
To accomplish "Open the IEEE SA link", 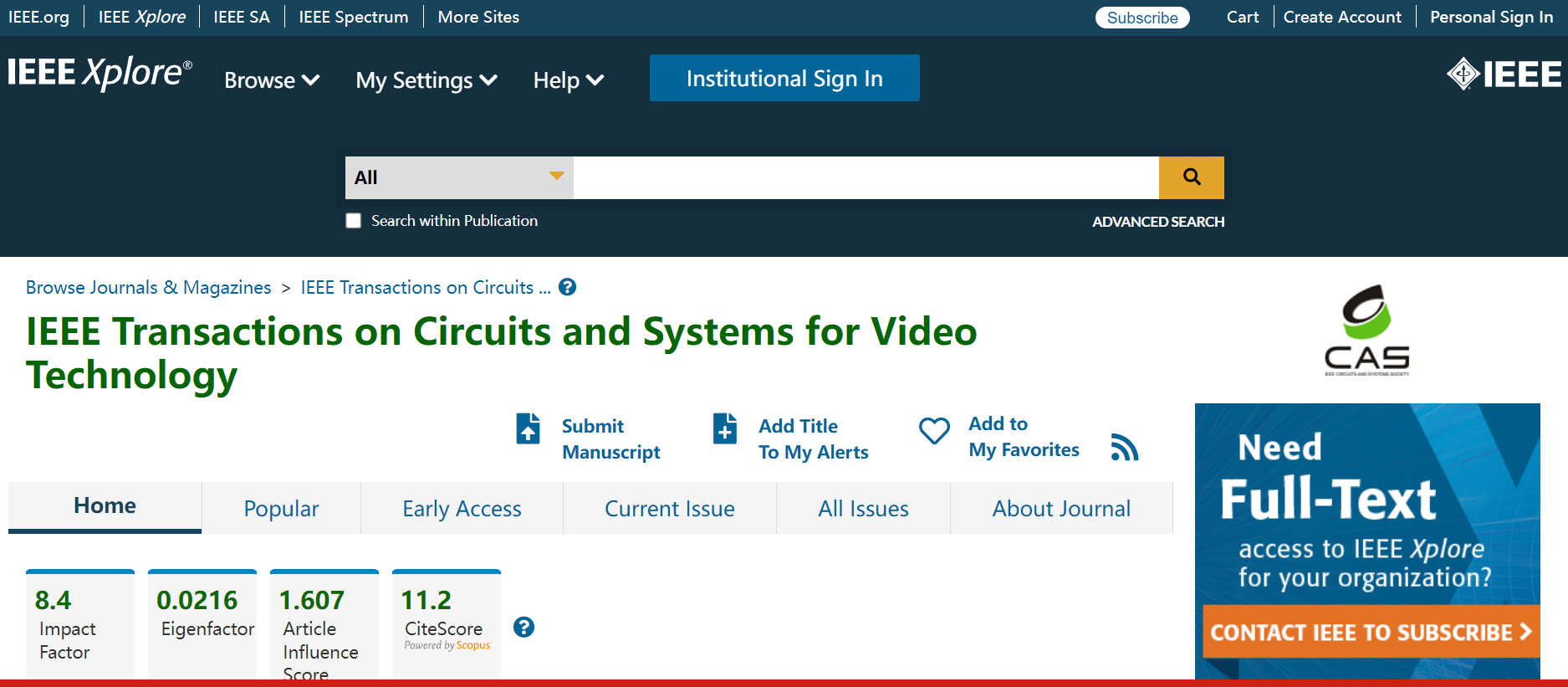I will [x=242, y=17].
